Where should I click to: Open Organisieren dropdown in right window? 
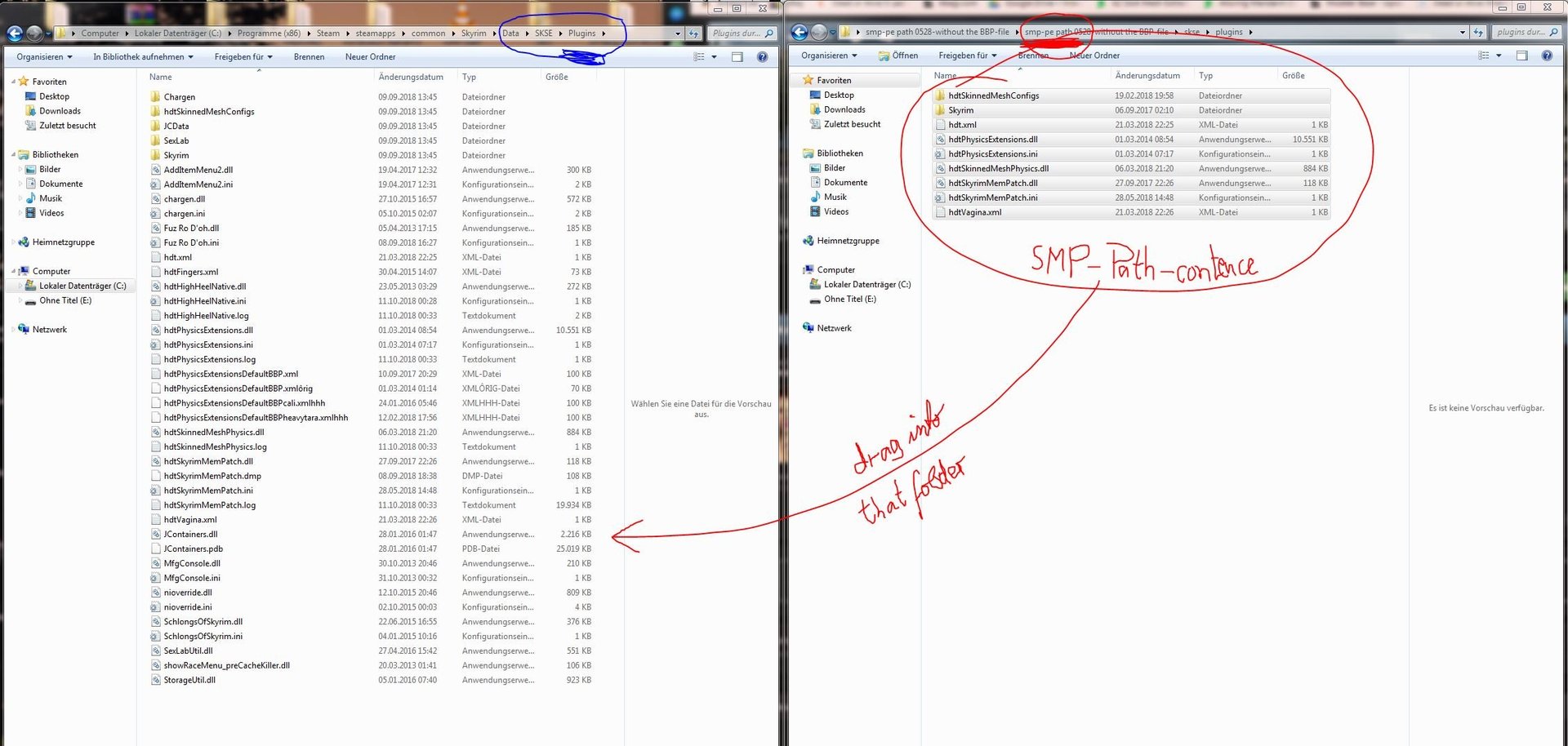pyautogui.click(x=829, y=56)
